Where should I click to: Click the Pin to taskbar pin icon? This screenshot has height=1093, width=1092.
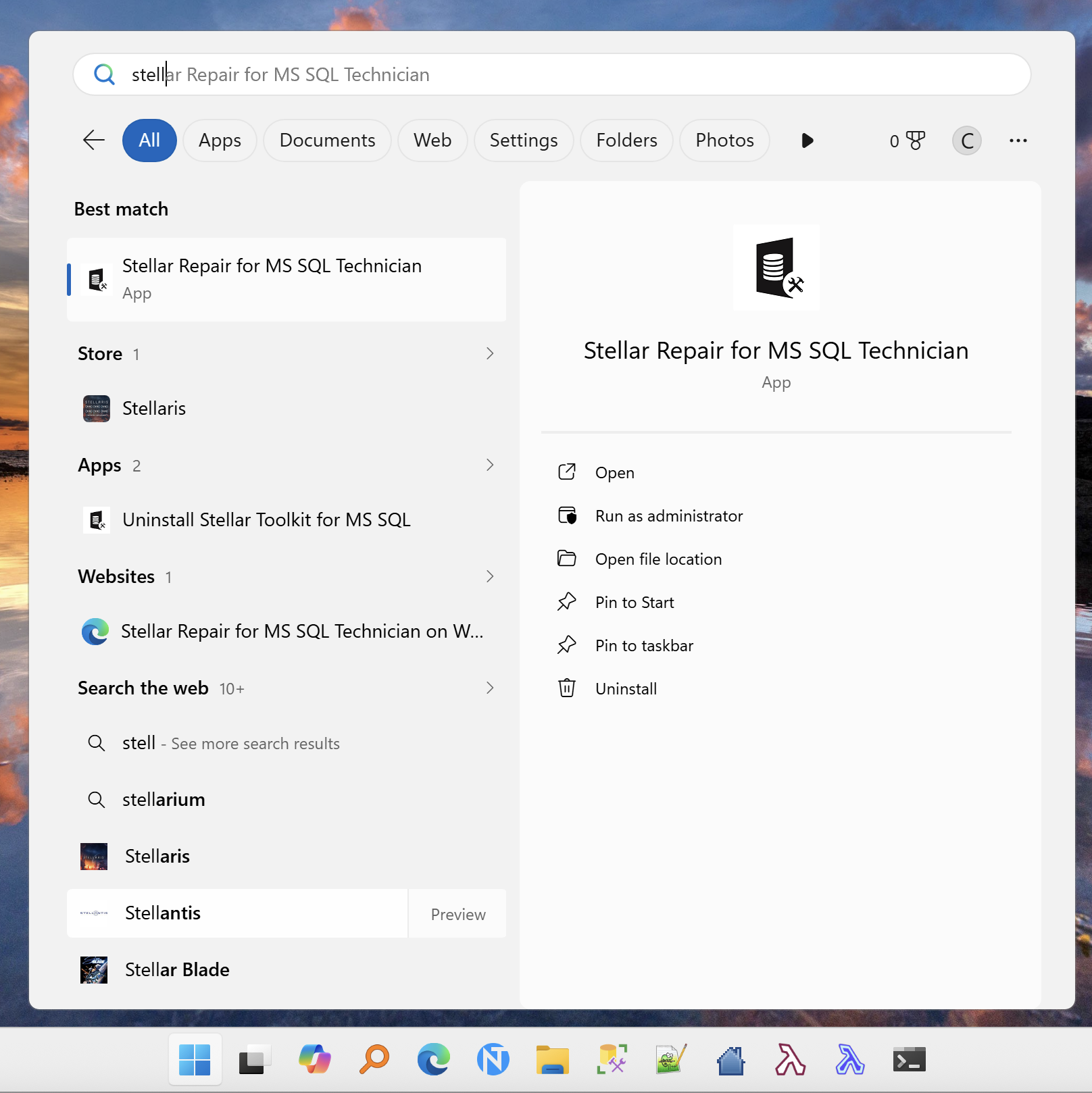567,644
